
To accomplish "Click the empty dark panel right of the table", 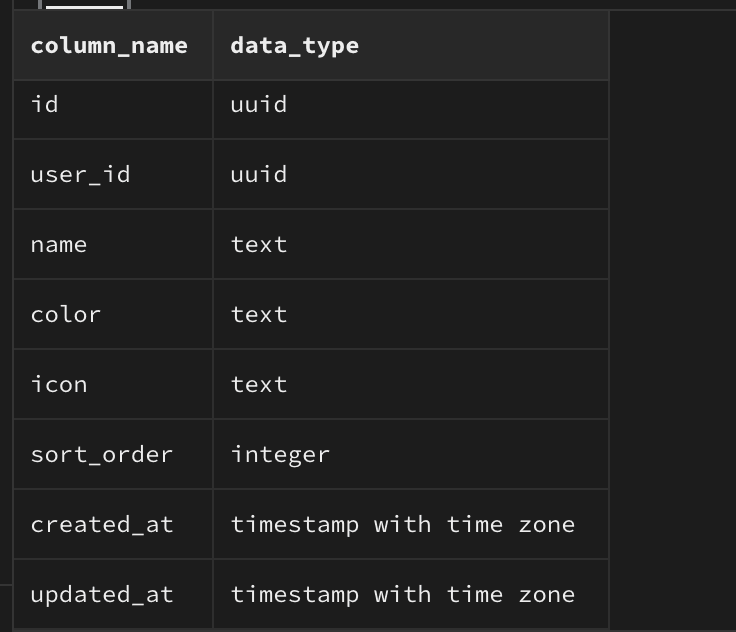I will click(x=672, y=300).
